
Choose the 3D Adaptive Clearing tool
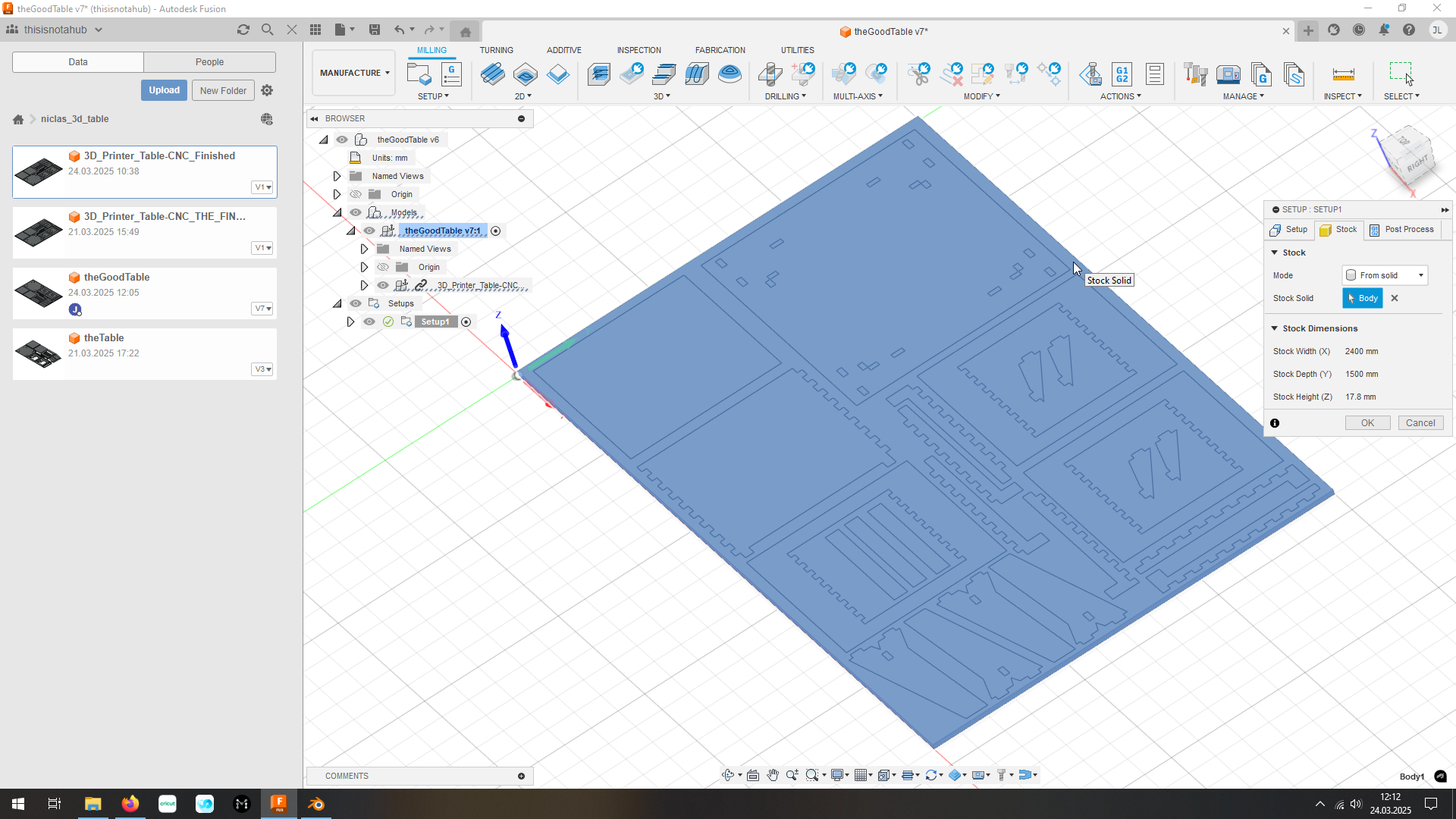(x=598, y=74)
